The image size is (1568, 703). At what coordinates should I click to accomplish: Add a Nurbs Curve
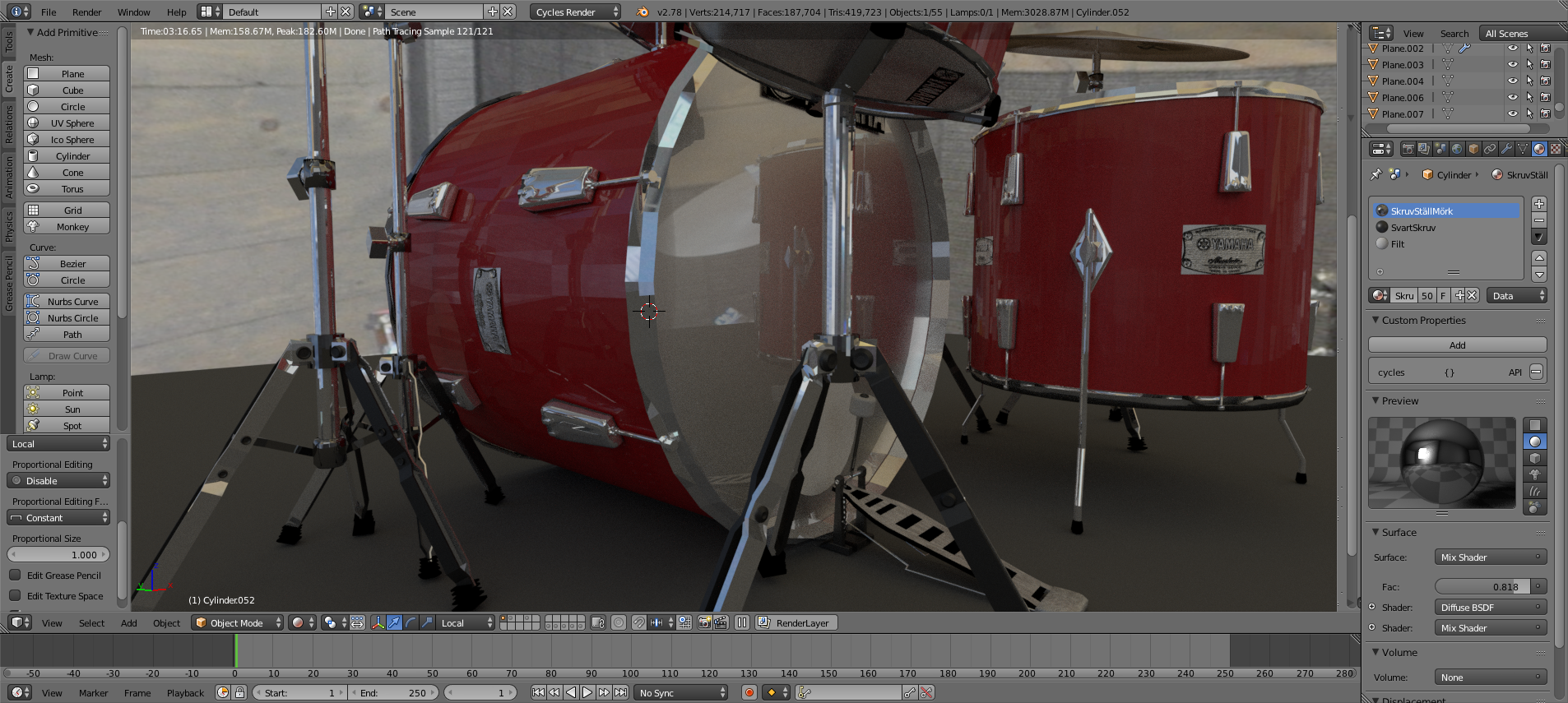click(x=67, y=301)
